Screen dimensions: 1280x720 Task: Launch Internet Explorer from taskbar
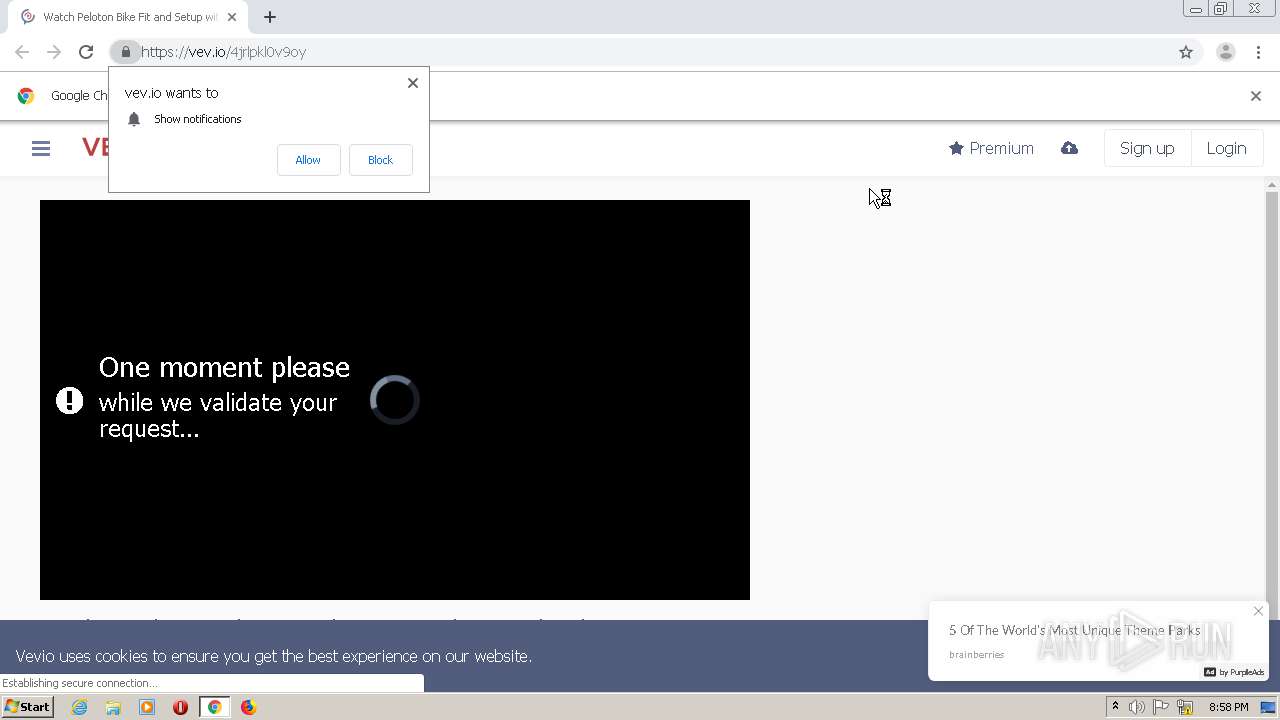click(80, 707)
